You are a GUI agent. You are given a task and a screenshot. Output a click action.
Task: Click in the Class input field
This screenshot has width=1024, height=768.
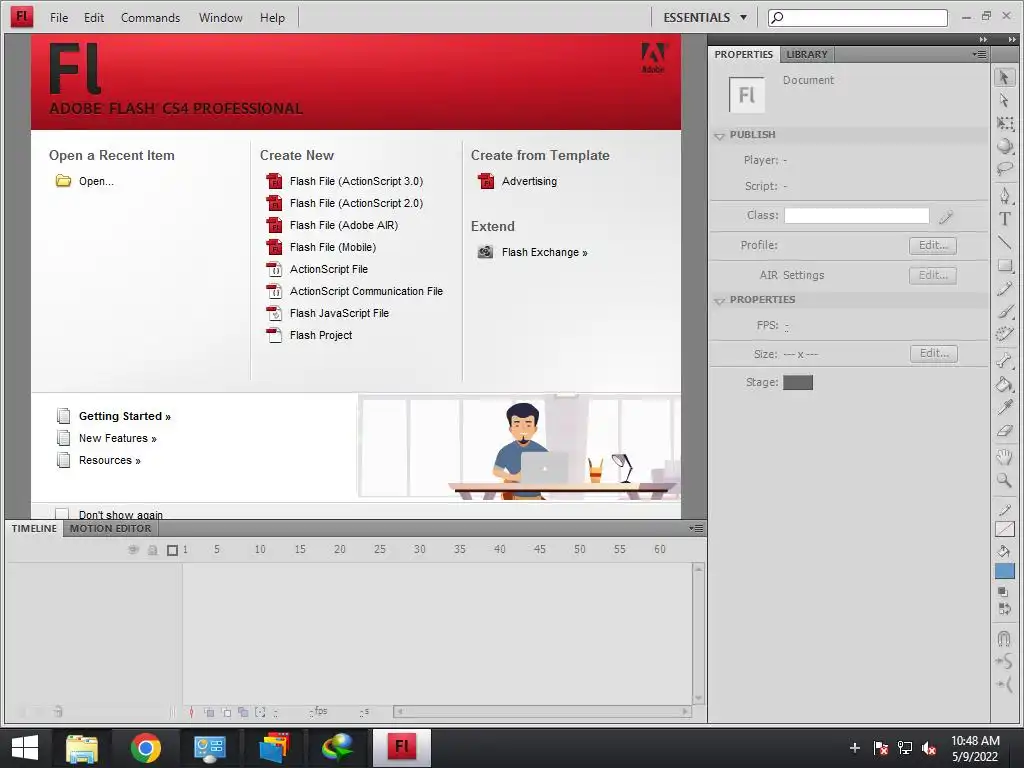(856, 216)
